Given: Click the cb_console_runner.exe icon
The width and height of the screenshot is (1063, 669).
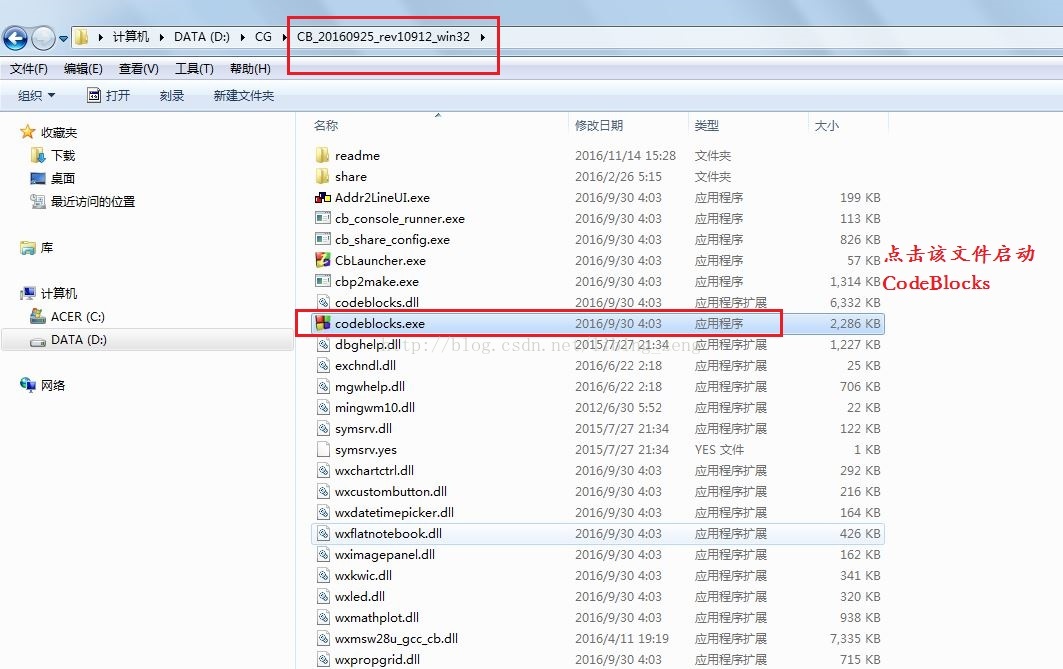Looking at the screenshot, I should (323, 218).
